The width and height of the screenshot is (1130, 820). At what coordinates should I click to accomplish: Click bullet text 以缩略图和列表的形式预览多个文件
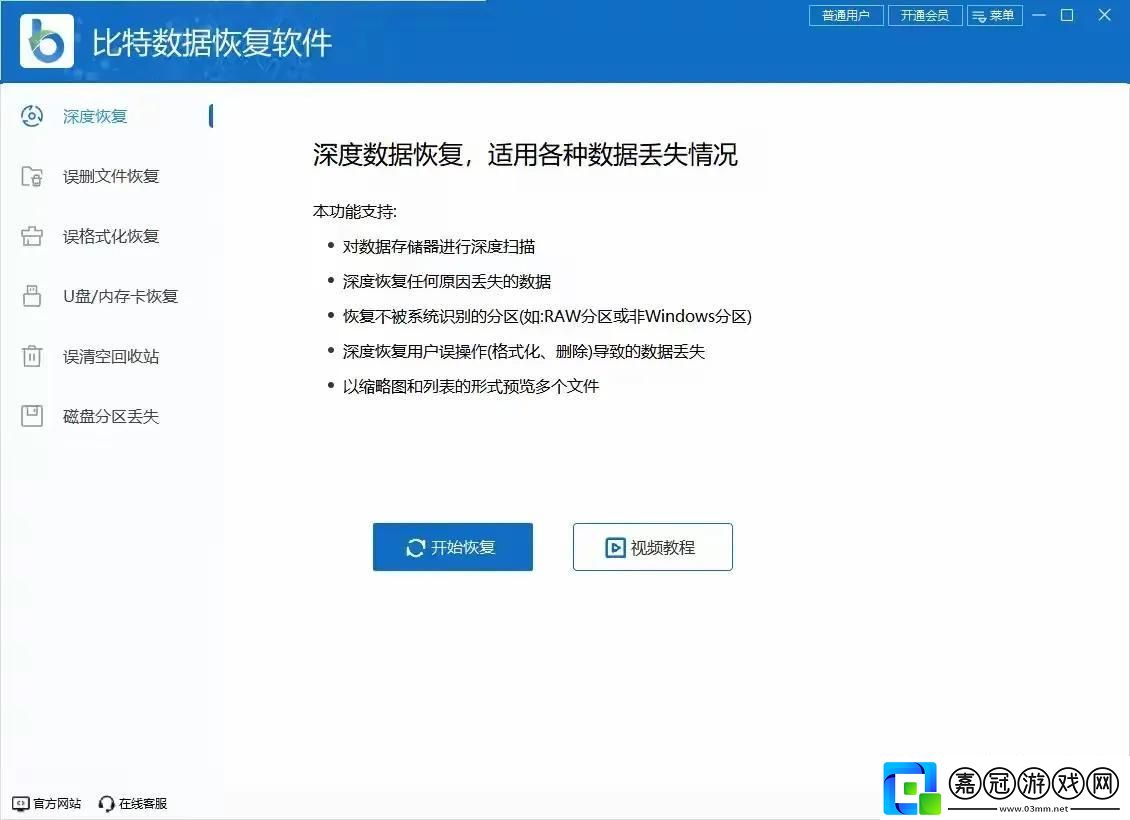(x=471, y=386)
